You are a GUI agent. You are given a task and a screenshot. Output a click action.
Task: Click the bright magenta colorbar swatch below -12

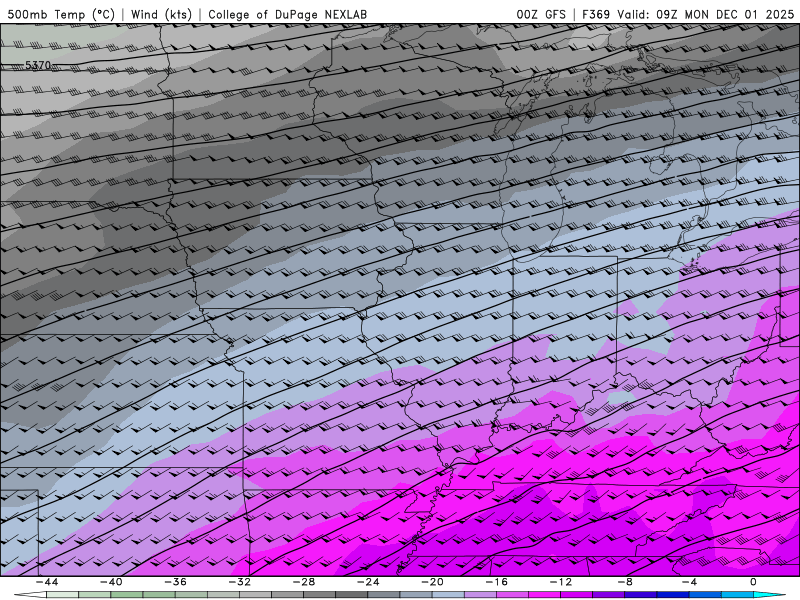tap(544, 595)
